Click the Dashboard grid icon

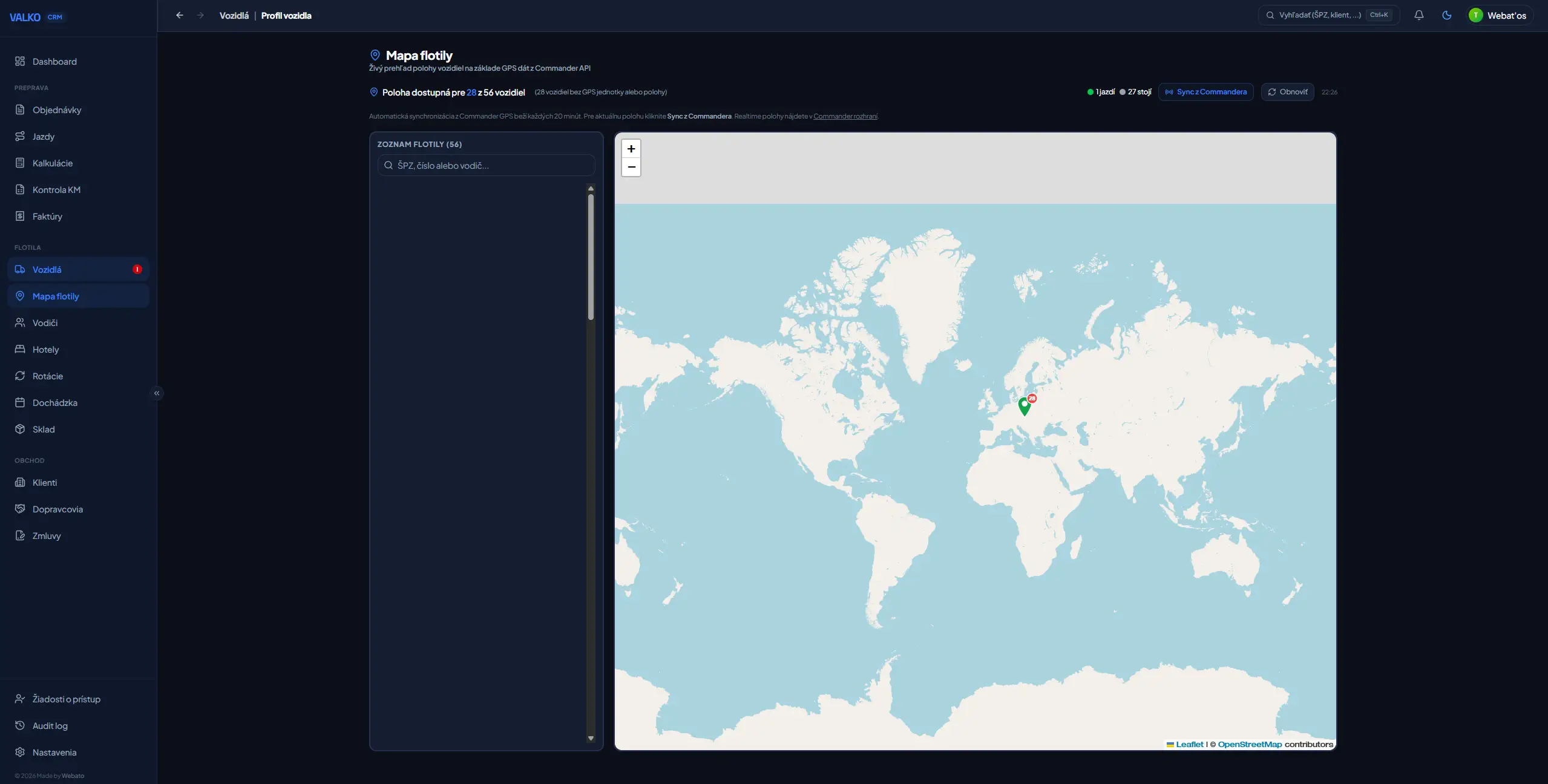[x=20, y=62]
